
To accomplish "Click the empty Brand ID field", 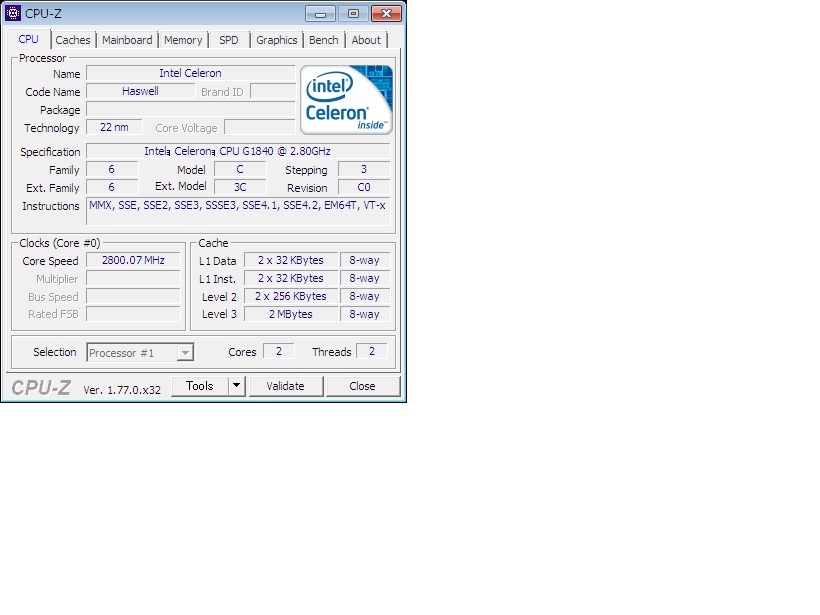I will [x=273, y=91].
